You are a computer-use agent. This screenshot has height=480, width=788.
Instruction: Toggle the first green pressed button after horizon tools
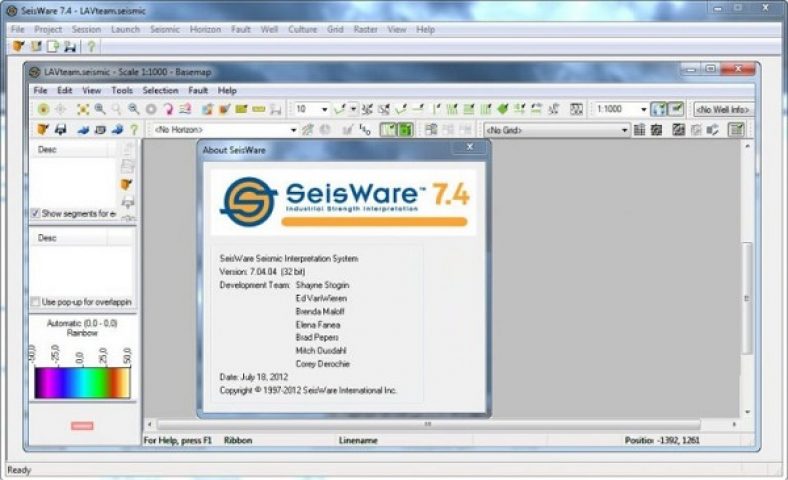tap(388, 130)
